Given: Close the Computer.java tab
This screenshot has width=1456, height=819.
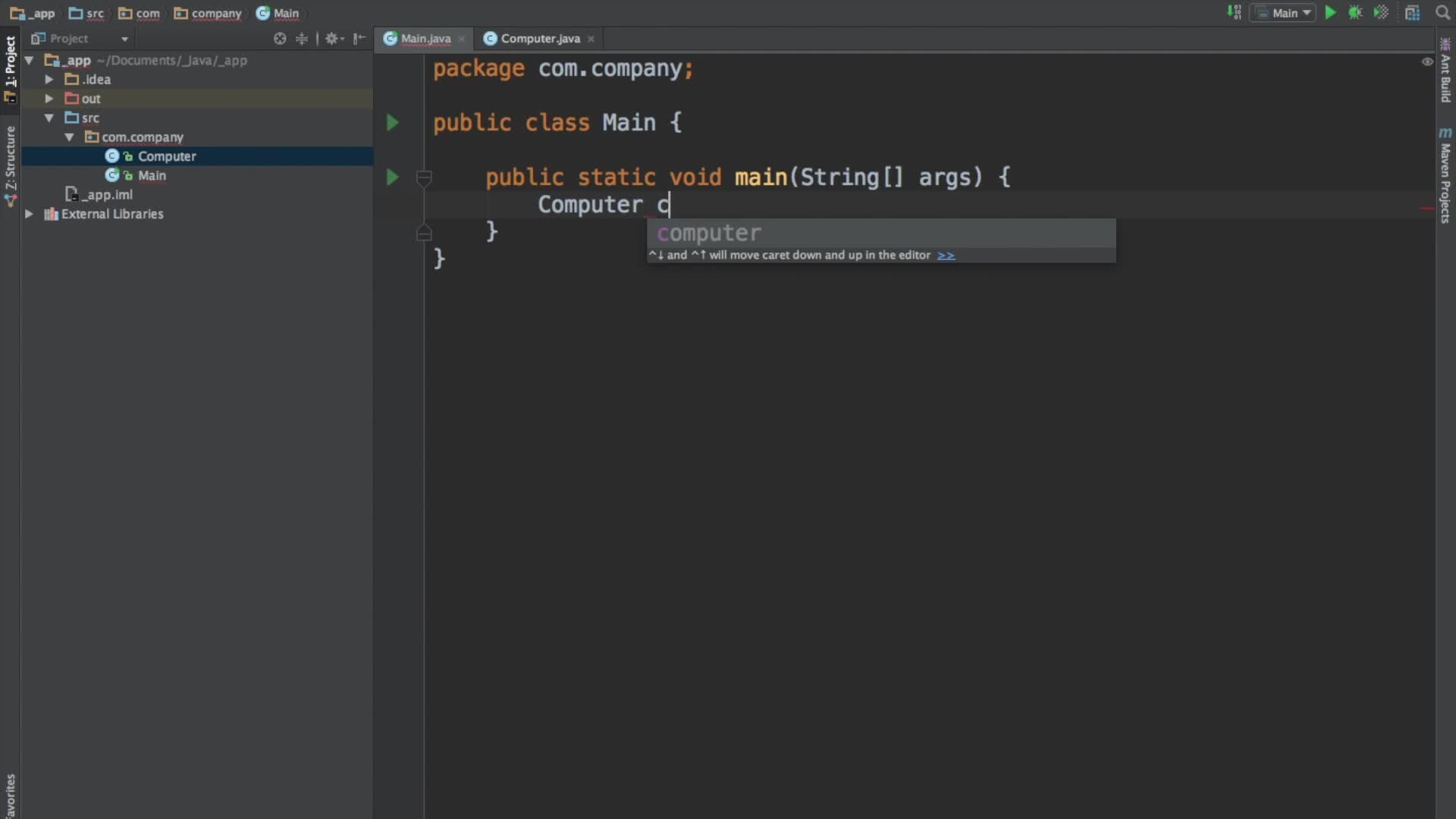Looking at the screenshot, I should (x=591, y=39).
